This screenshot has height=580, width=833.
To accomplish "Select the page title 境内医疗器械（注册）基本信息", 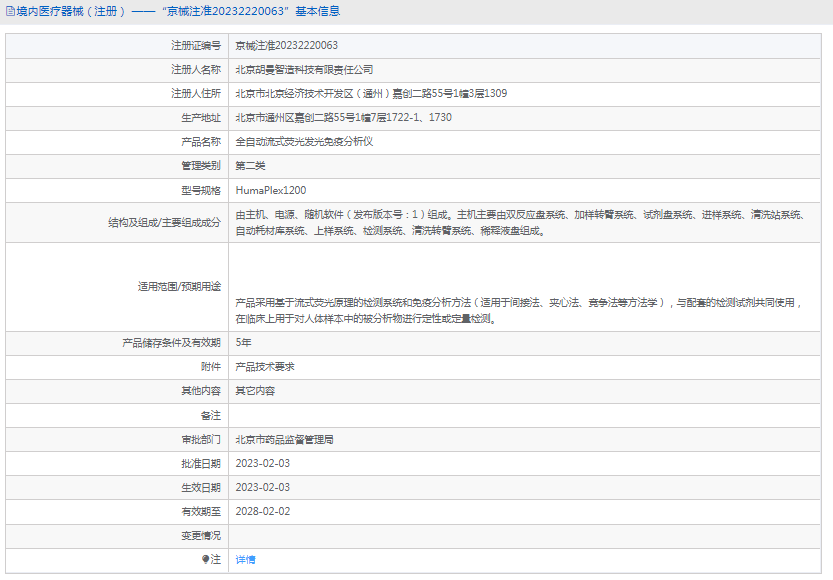I will coord(178,11).
